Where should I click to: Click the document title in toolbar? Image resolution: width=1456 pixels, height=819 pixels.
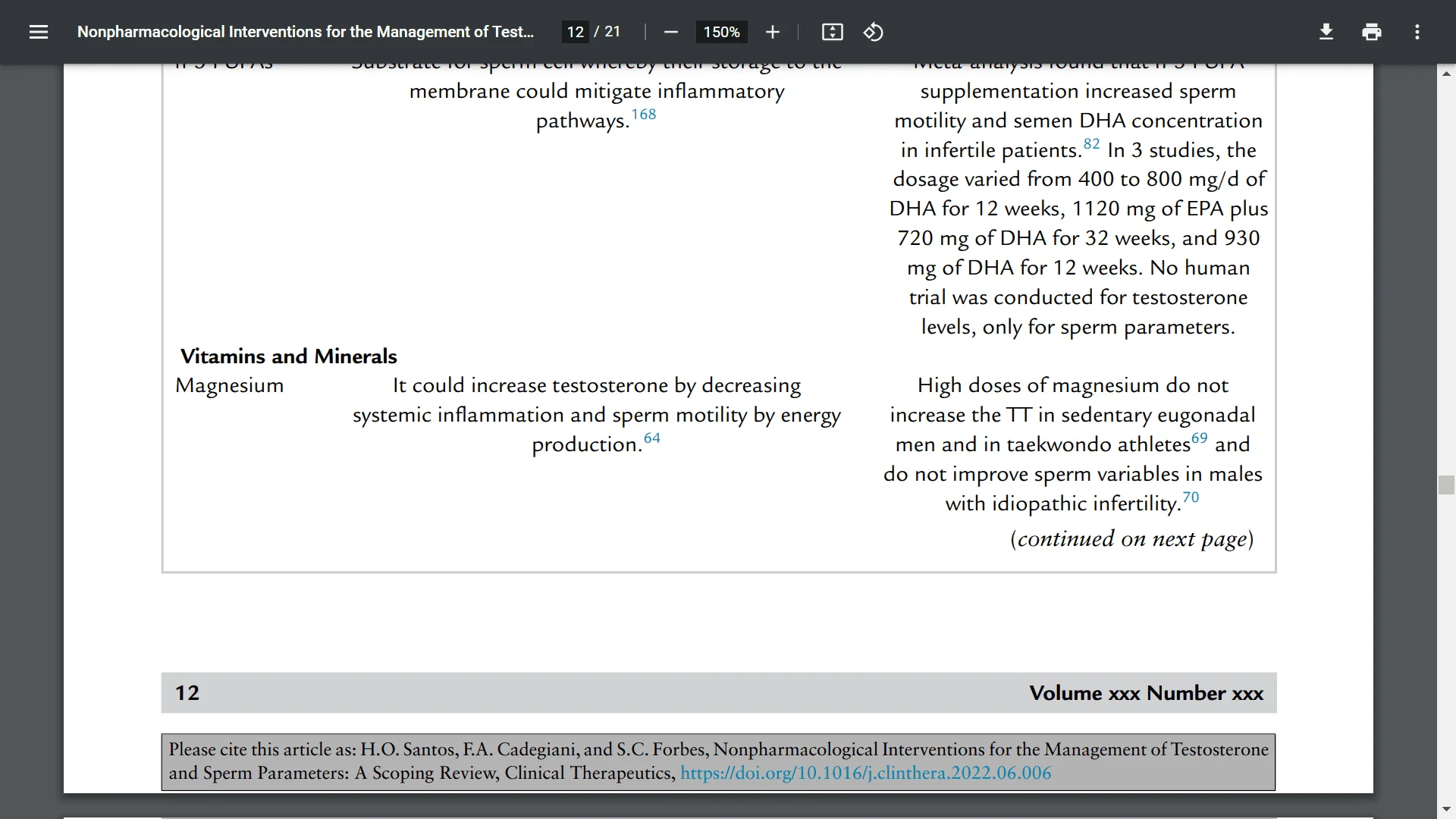(x=306, y=32)
